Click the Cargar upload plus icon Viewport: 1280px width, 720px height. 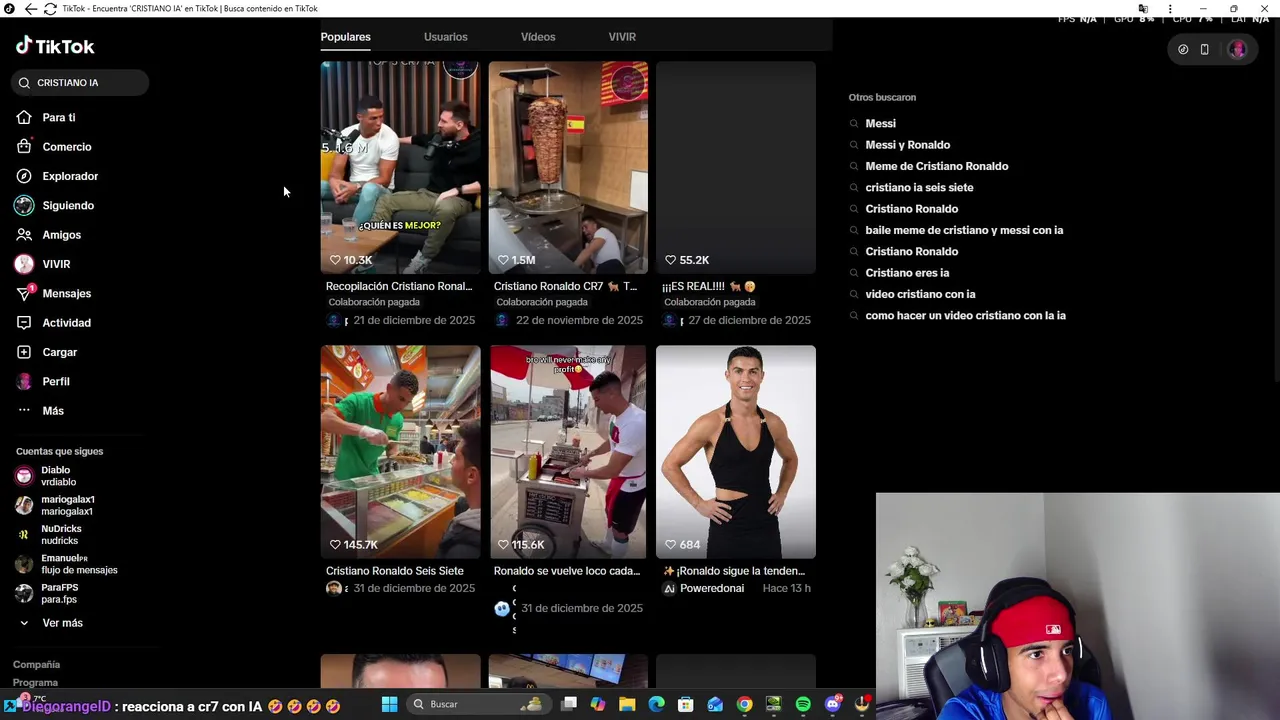(24, 352)
